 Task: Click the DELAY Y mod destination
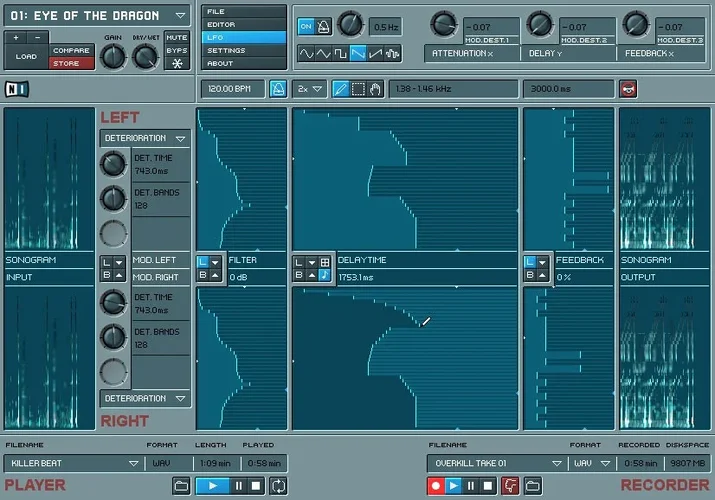pyautogui.click(x=568, y=53)
